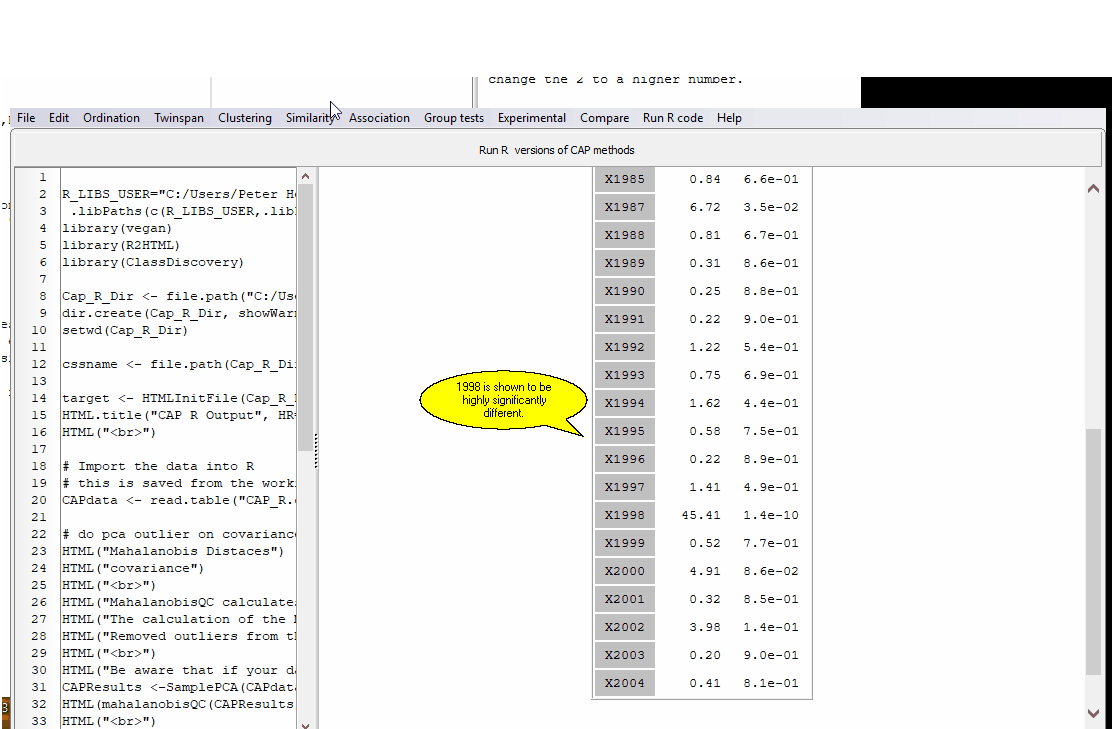
Task: Click the library(R2HTML) code line
Action: pos(121,245)
